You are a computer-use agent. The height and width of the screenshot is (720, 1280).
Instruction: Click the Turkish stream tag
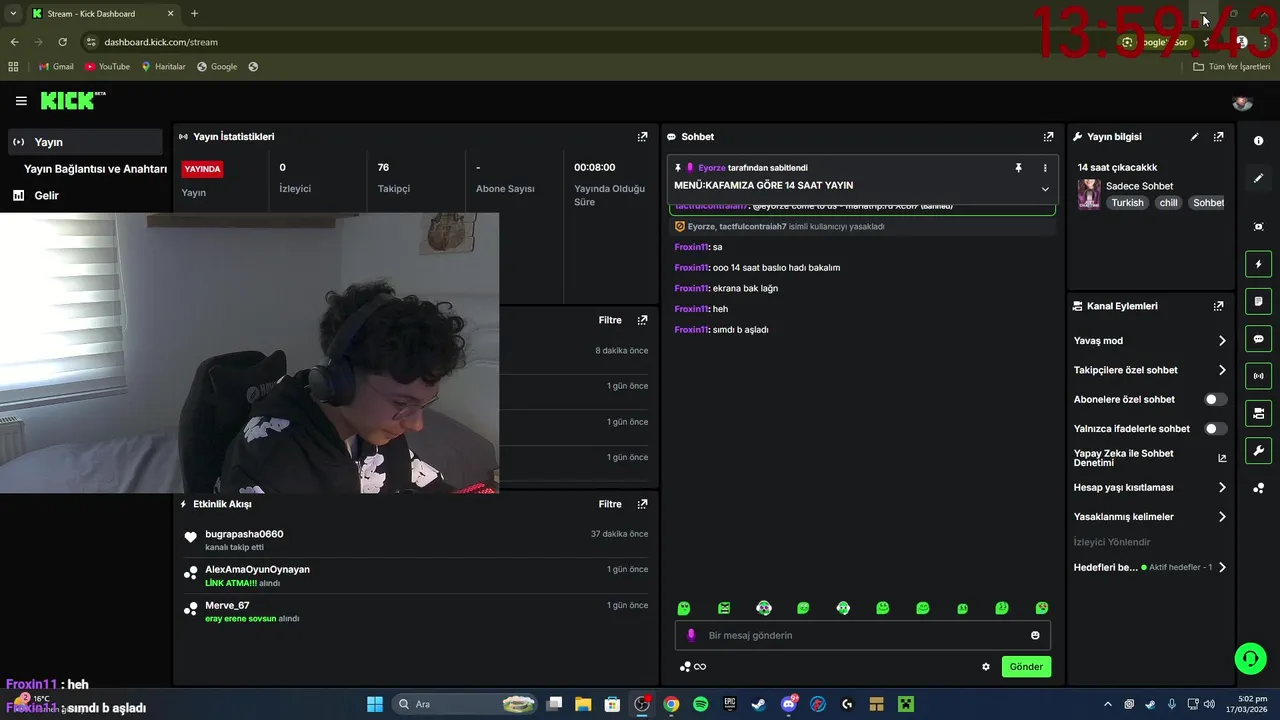coord(1127,203)
